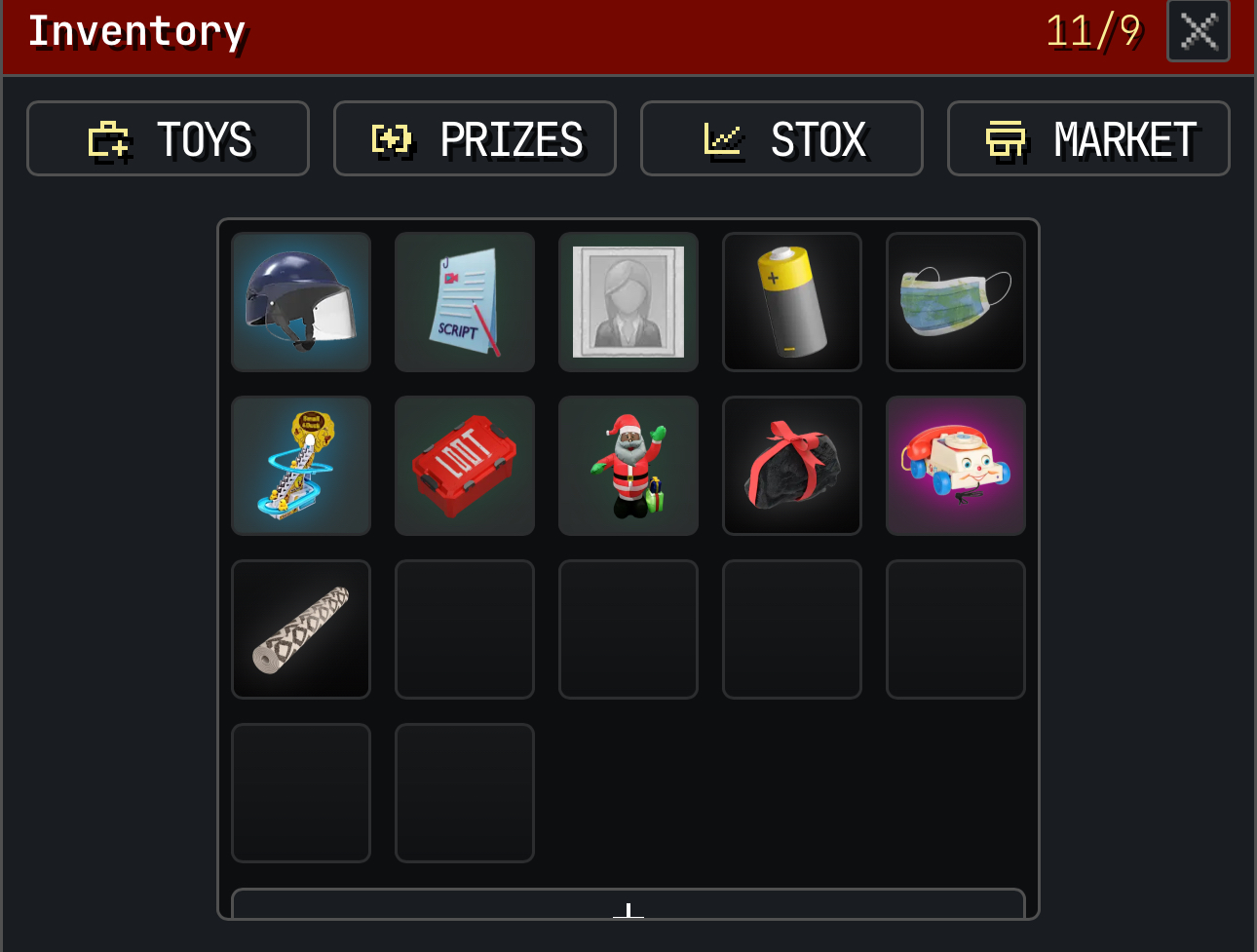Click the empty slot beside the suppressor

[465, 629]
